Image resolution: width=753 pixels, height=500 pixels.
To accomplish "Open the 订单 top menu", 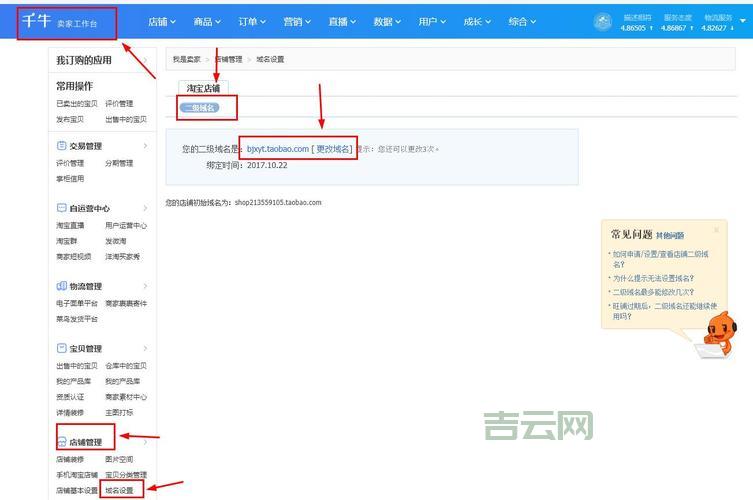I will [x=252, y=22].
